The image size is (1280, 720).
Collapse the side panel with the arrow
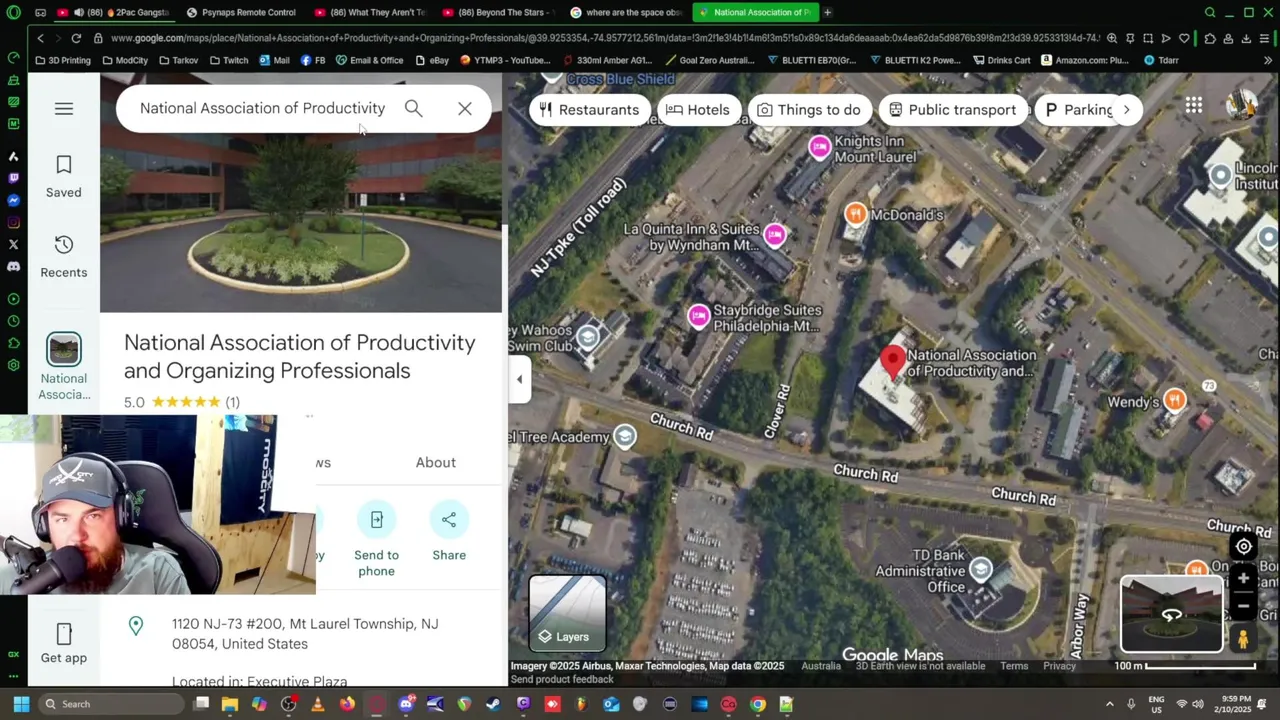(x=519, y=379)
